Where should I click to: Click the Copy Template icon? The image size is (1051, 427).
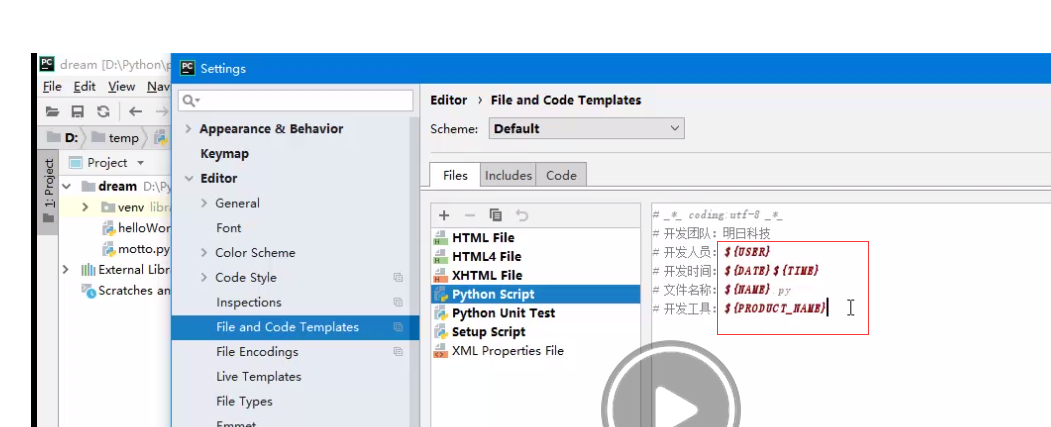coord(495,215)
